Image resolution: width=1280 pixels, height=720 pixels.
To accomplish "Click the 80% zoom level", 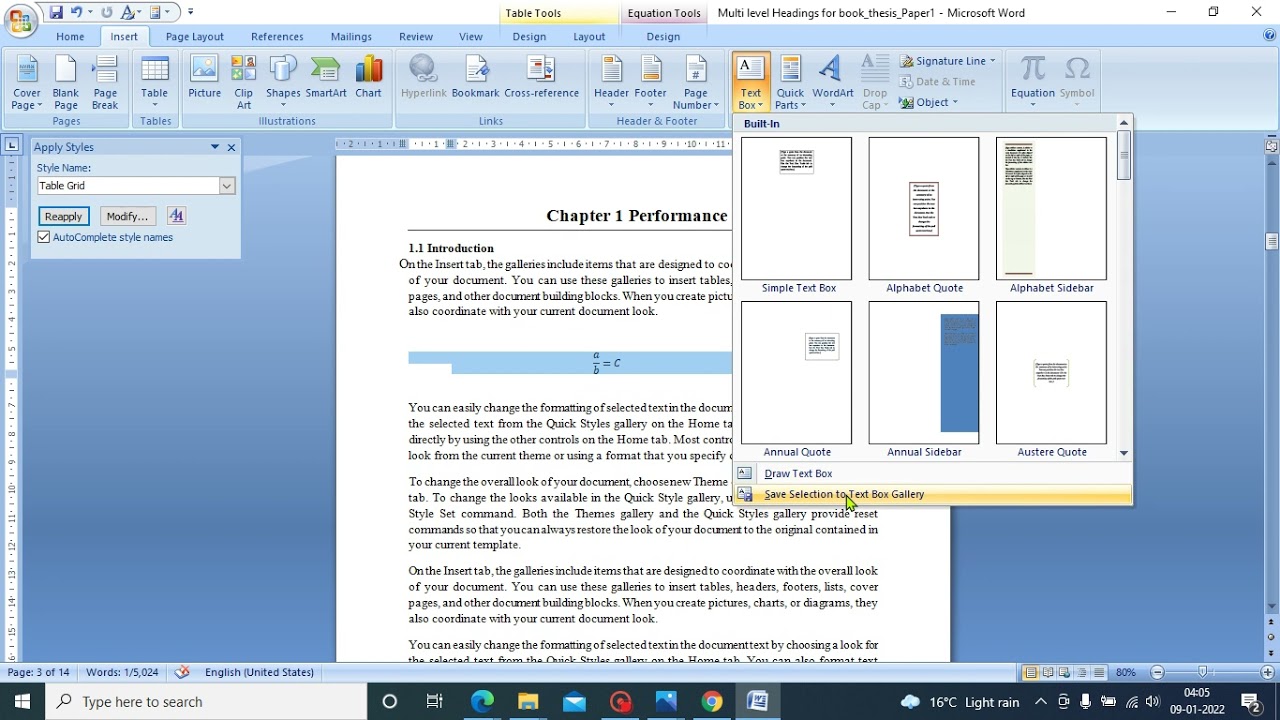I will pos(1125,672).
